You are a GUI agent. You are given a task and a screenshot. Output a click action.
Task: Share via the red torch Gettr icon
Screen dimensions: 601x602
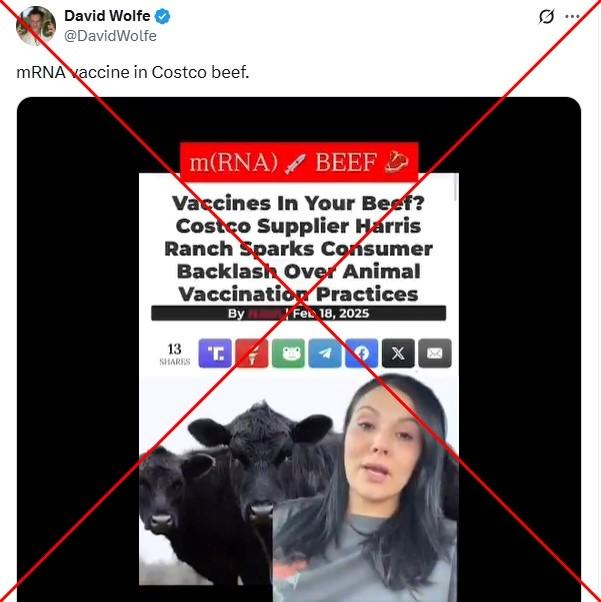(252, 353)
